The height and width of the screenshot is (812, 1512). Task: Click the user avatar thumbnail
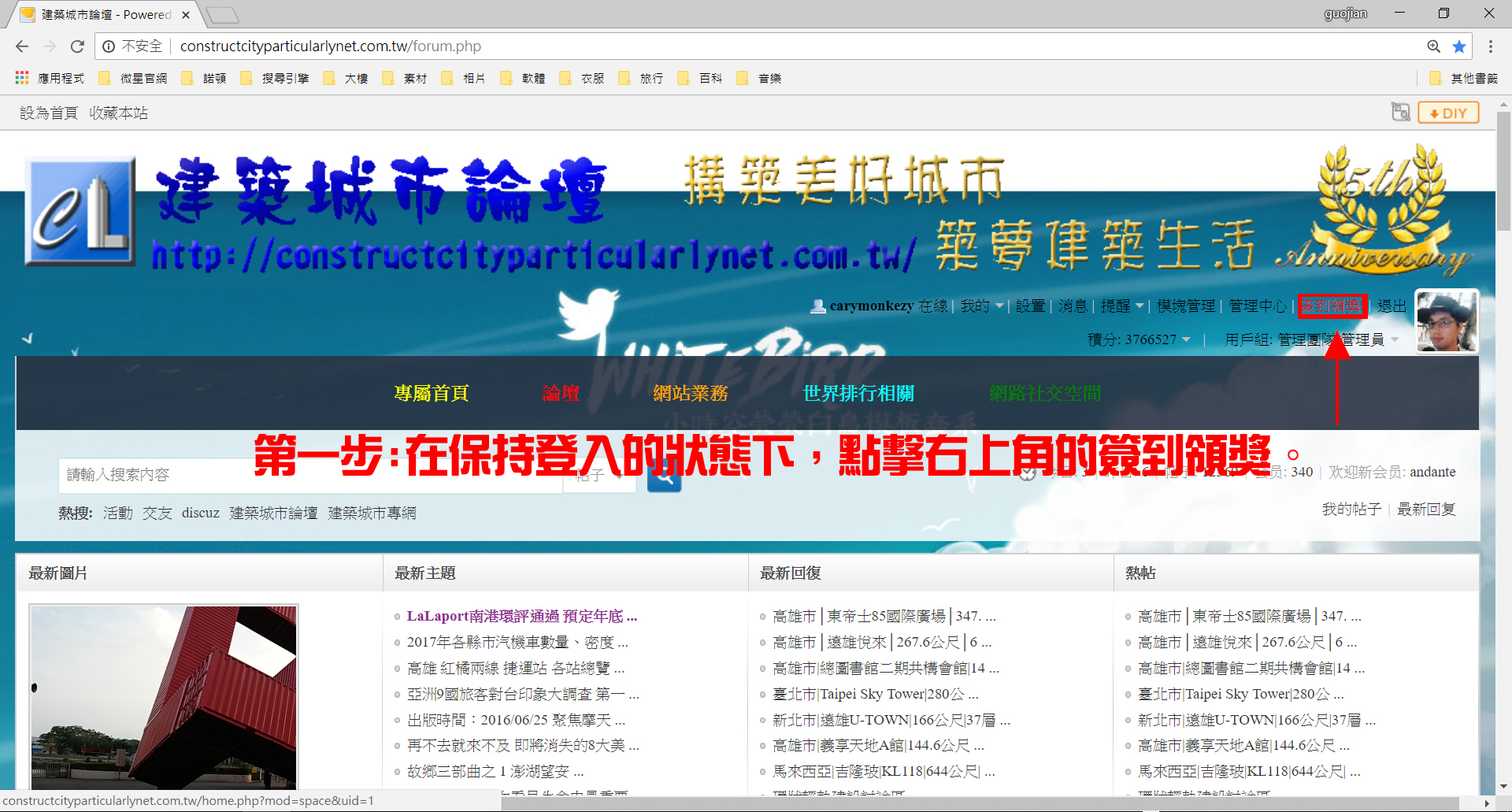[x=1447, y=321]
